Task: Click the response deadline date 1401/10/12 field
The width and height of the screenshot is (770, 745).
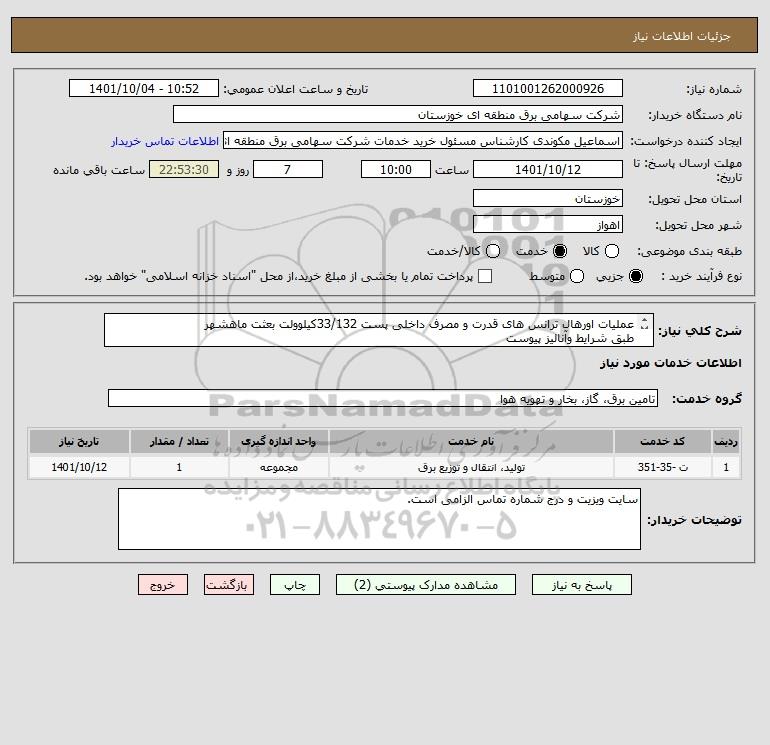Action: click(548, 169)
